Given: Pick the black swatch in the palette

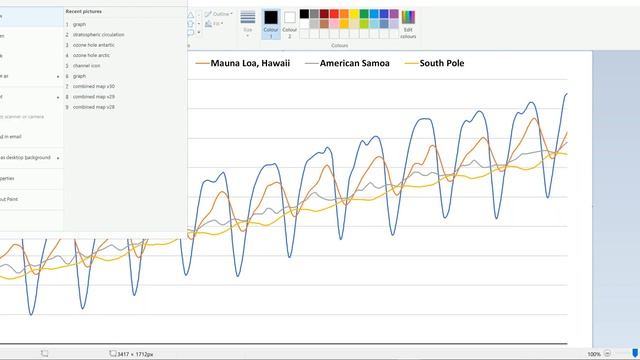Looking at the screenshot, I should [x=304, y=14].
